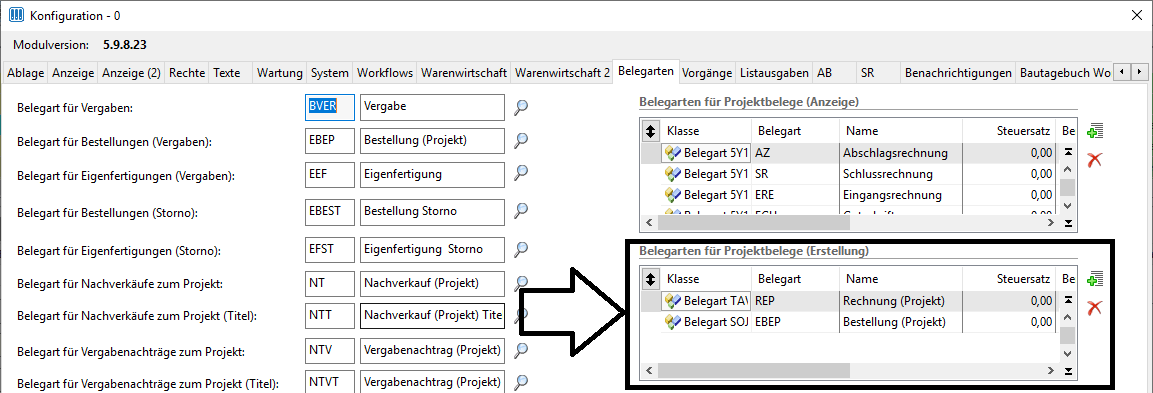Sort Anzeige table by Steuersatz column header
Image resolution: width=1153 pixels, height=393 pixels.
(x=1018, y=132)
